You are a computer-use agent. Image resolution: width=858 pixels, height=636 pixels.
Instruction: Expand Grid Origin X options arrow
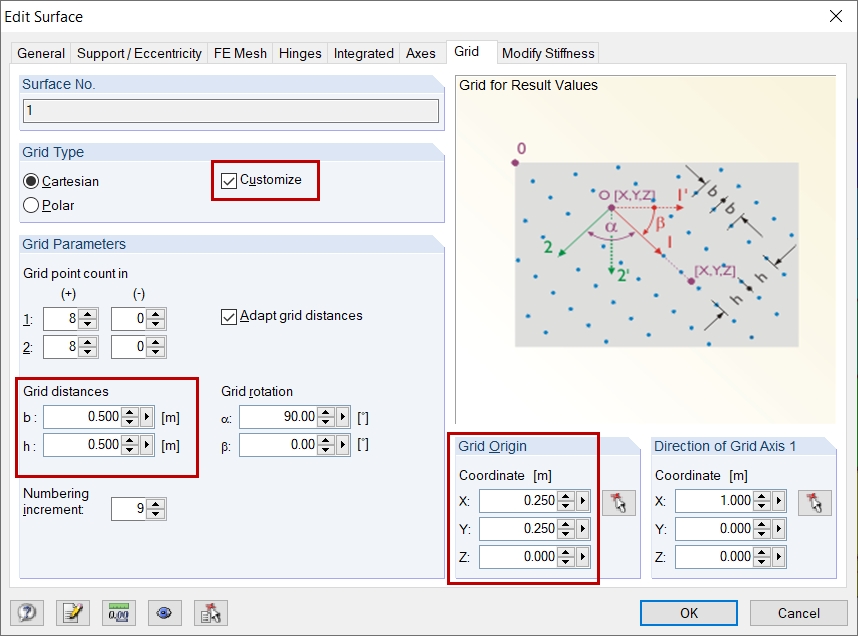(x=583, y=500)
